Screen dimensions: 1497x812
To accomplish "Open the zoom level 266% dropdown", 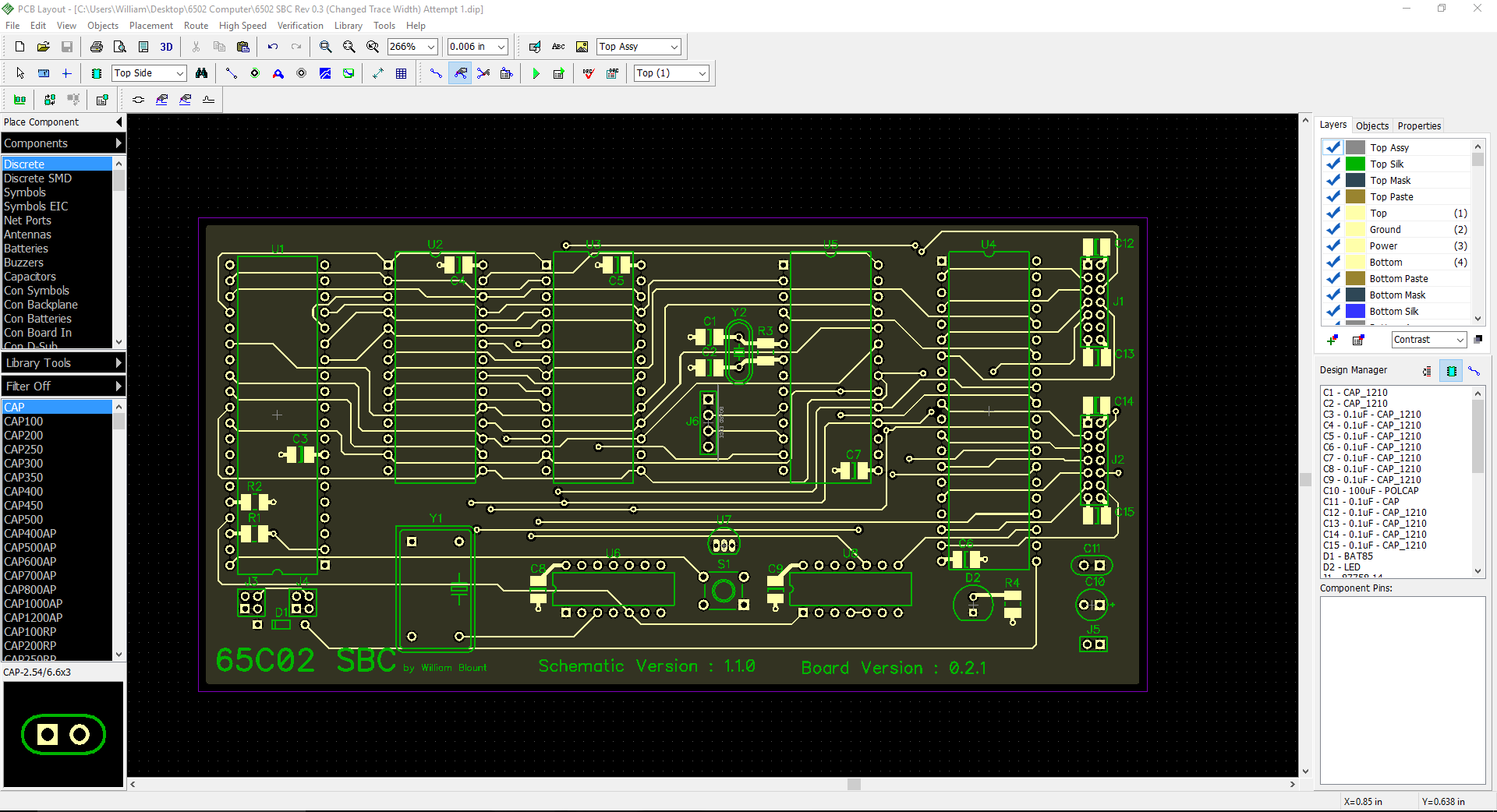I will (430, 47).
